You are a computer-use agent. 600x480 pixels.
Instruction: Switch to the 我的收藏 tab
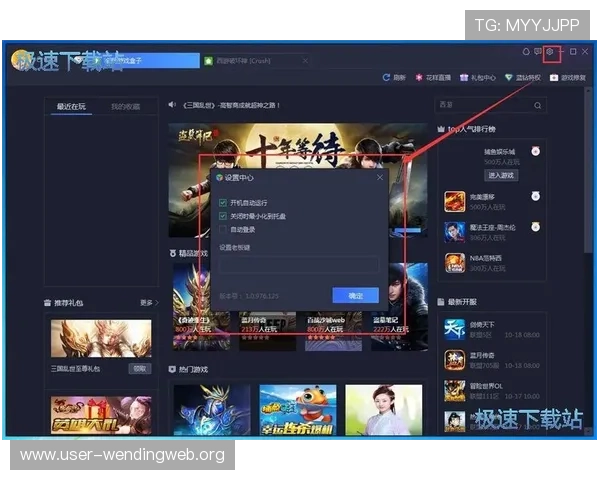[x=126, y=106]
